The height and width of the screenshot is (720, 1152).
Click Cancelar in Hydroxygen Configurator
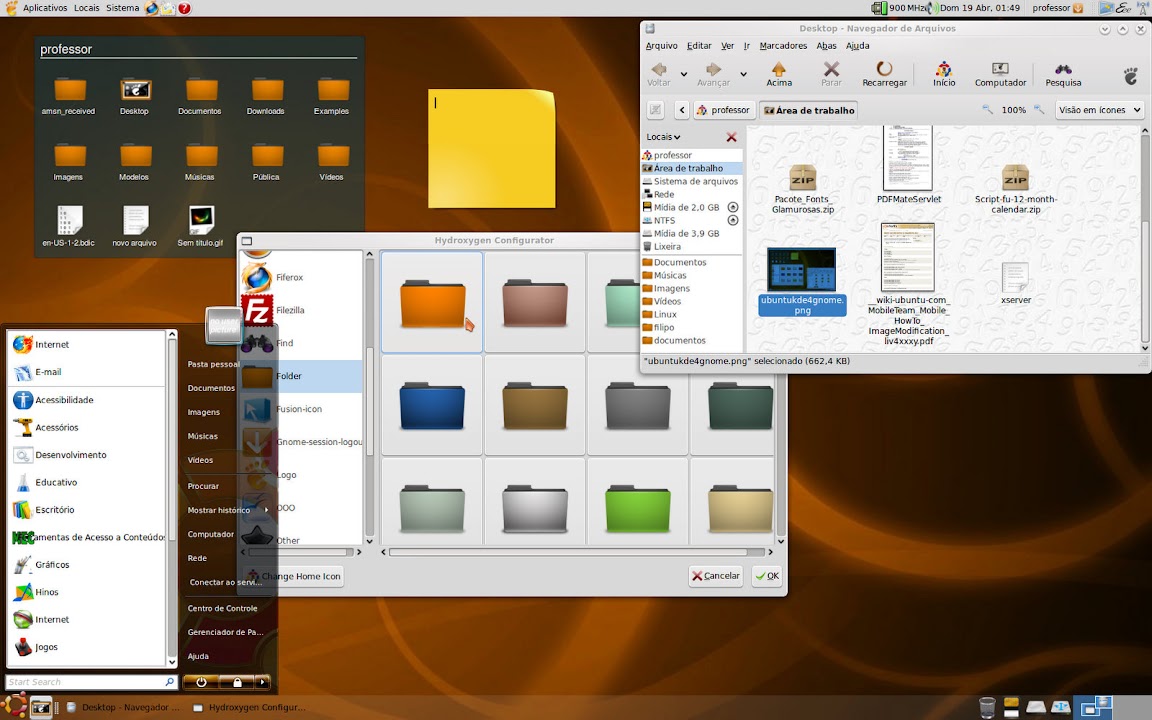click(x=716, y=576)
